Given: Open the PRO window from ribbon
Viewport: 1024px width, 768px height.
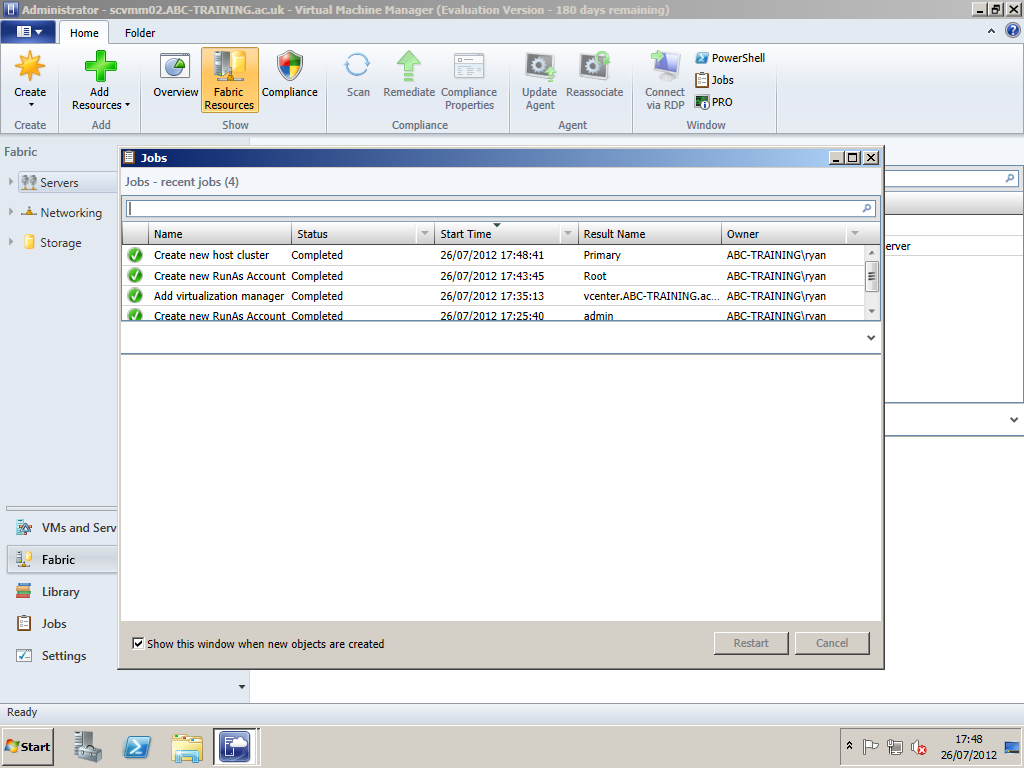Looking at the screenshot, I should click(714, 102).
